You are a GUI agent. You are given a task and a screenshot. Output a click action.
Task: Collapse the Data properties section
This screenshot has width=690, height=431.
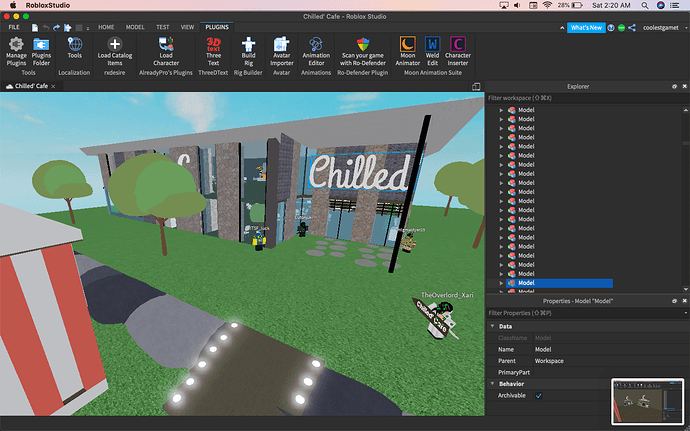[x=492, y=326]
